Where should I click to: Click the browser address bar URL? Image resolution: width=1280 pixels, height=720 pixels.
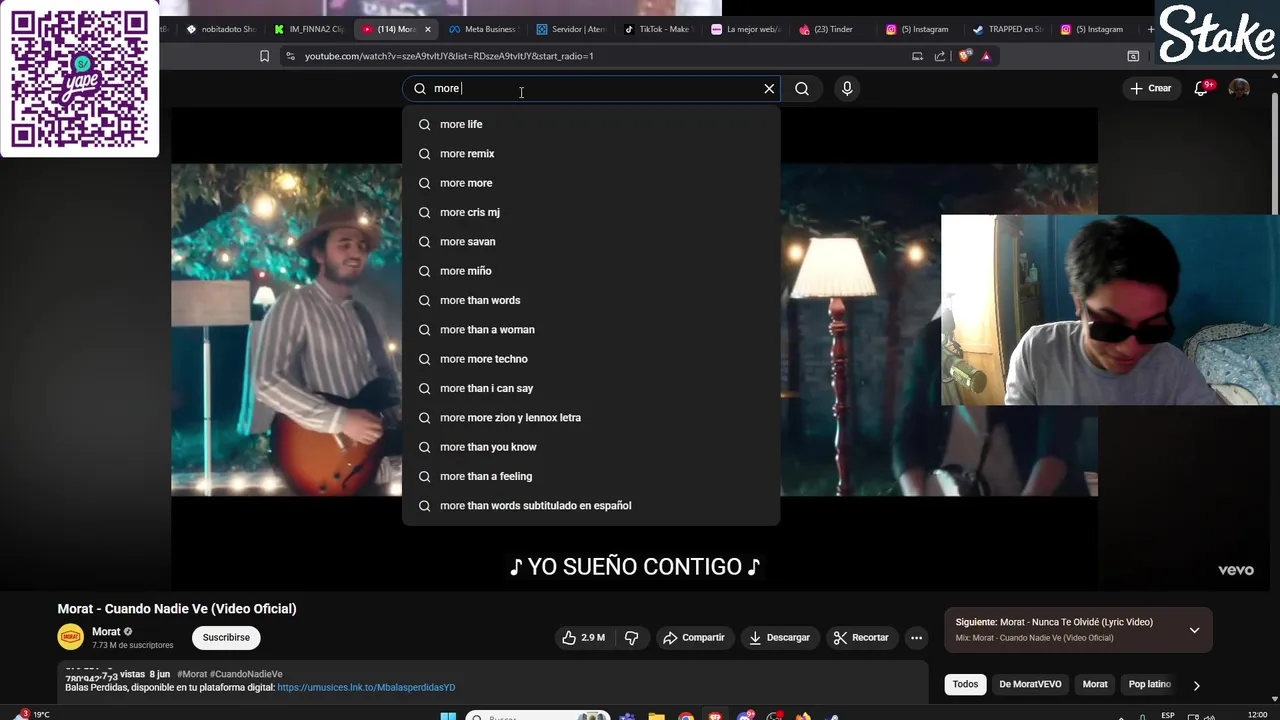[x=449, y=56]
